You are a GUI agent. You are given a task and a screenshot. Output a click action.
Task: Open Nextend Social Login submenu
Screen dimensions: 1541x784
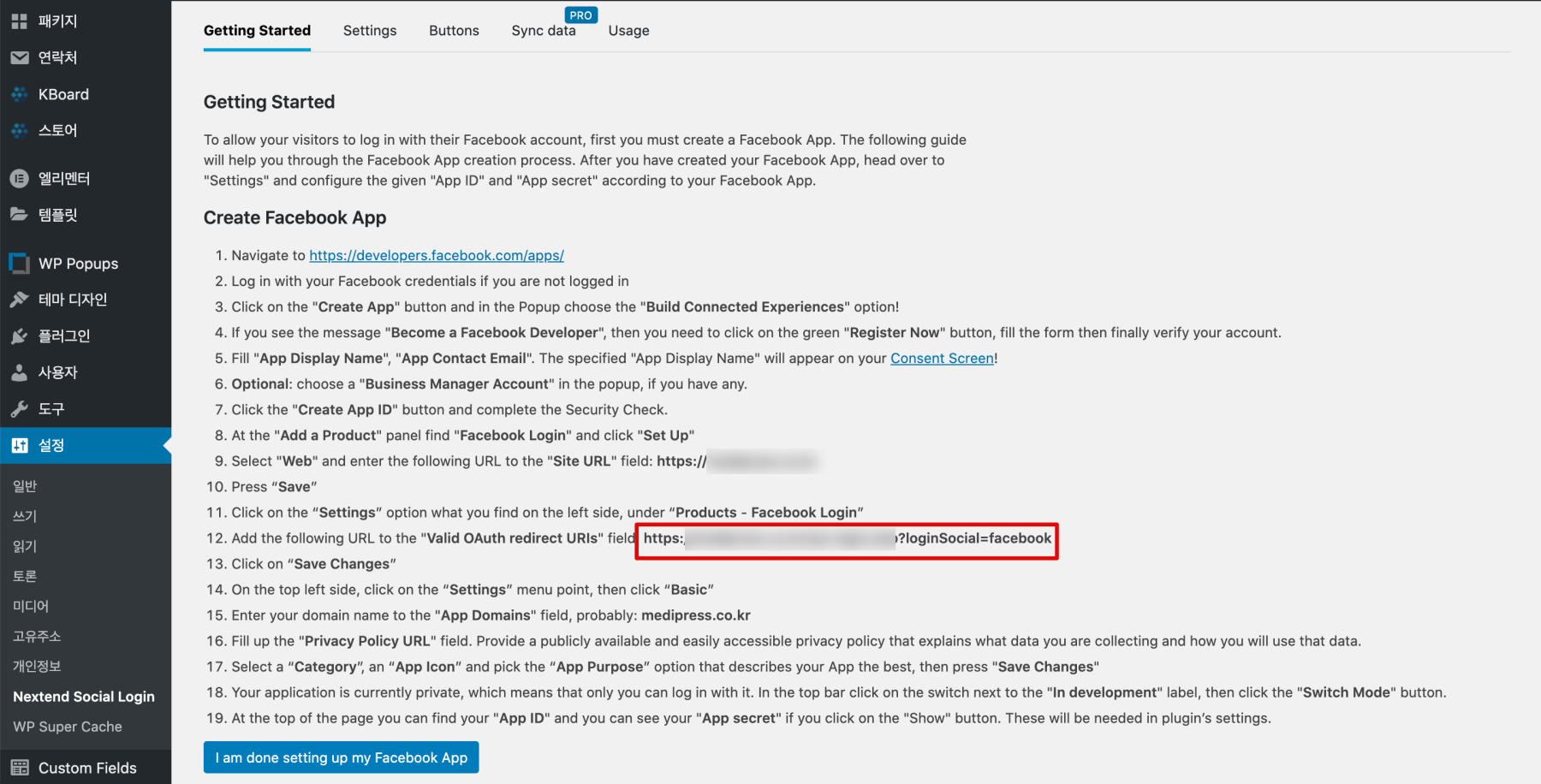[84, 697]
